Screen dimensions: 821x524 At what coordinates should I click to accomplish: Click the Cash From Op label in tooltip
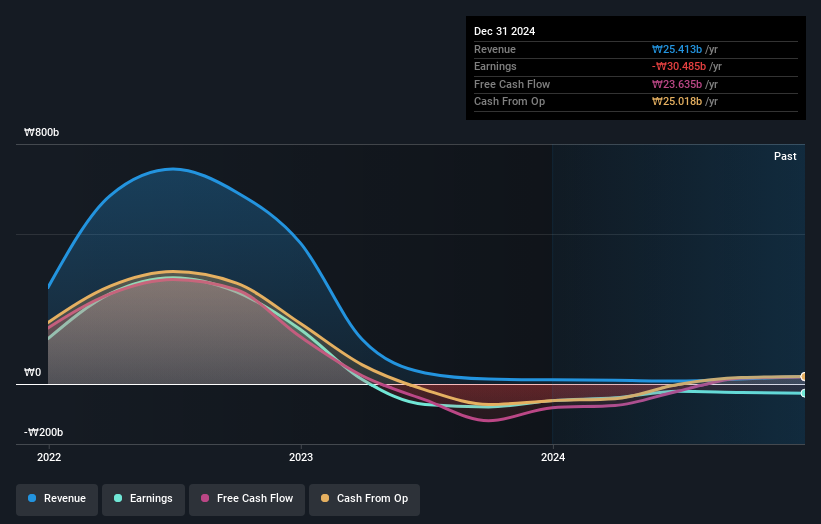(x=509, y=102)
